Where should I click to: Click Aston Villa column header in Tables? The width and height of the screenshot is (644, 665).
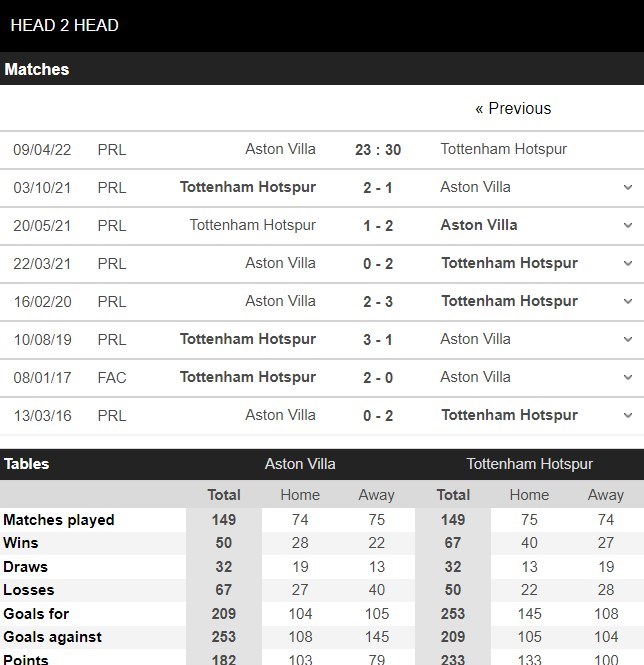300,464
